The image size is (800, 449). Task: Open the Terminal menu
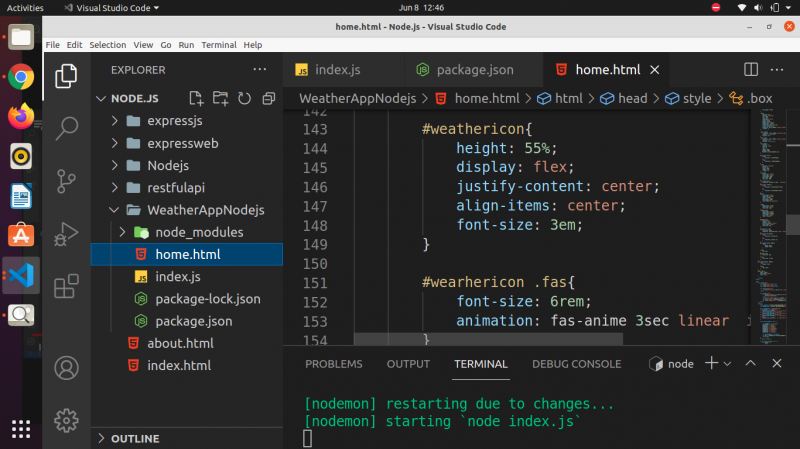click(x=219, y=45)
